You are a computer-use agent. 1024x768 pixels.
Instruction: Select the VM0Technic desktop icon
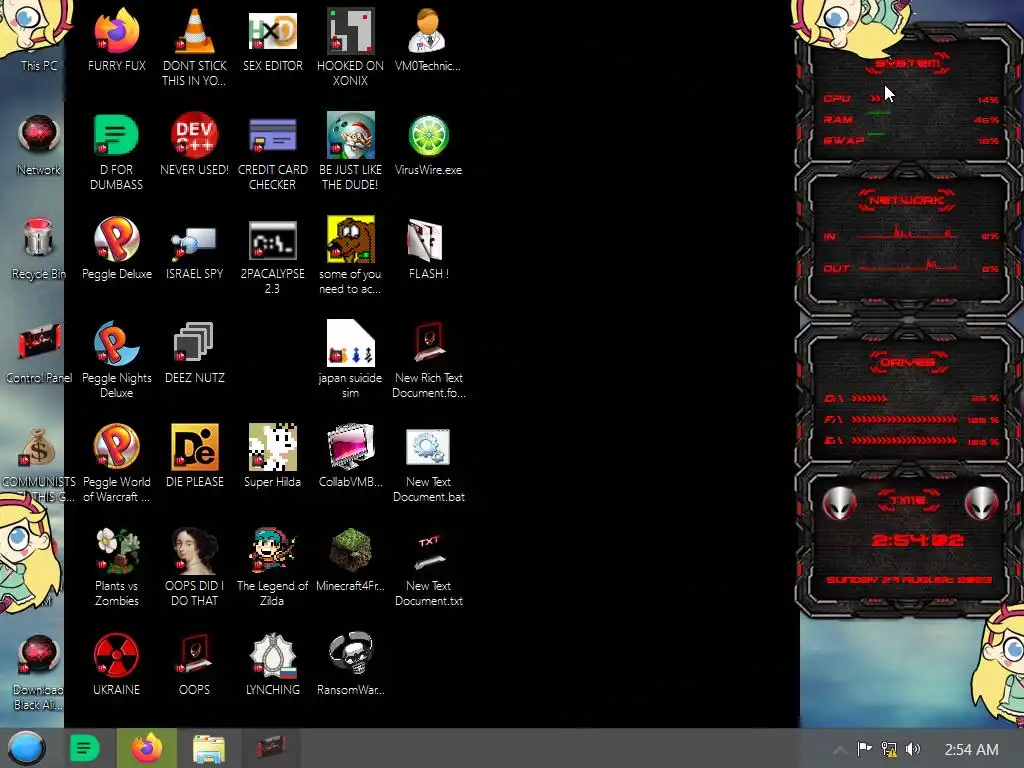pyautogui.click(x=428, y=39)
